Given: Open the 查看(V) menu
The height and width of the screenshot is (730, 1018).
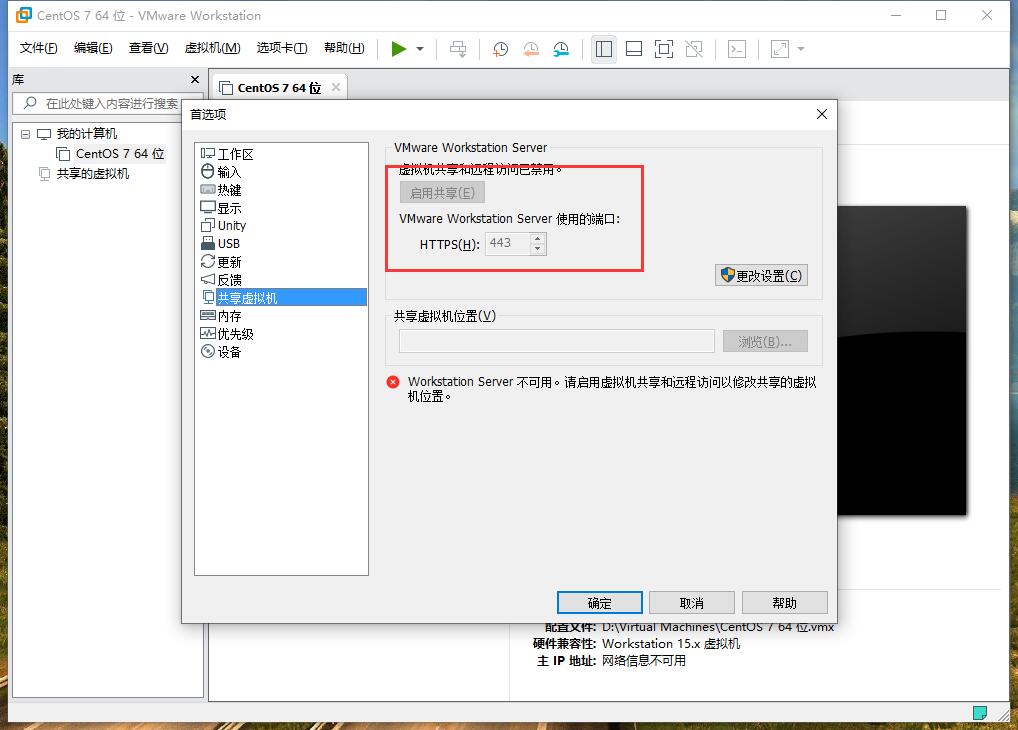Looking at the screenshot, I should pos(149,48).
